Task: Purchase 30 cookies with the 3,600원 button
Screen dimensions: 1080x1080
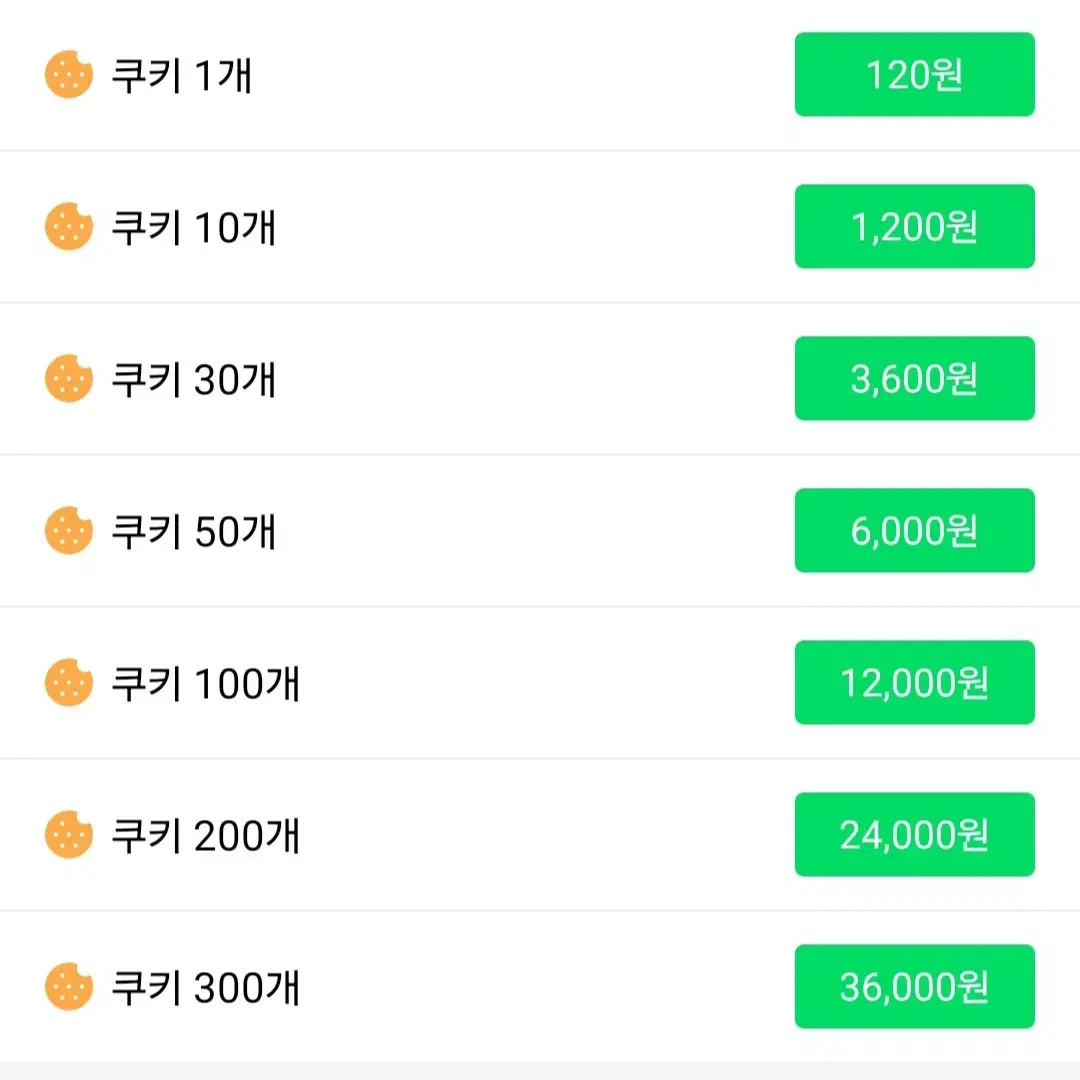Action: click(915, 379)
